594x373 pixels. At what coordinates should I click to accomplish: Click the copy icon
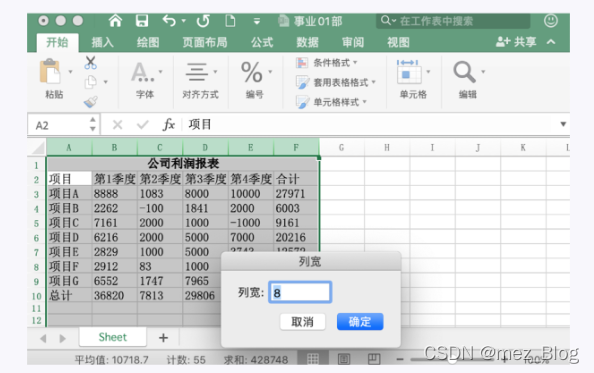[x=91, y=82]
